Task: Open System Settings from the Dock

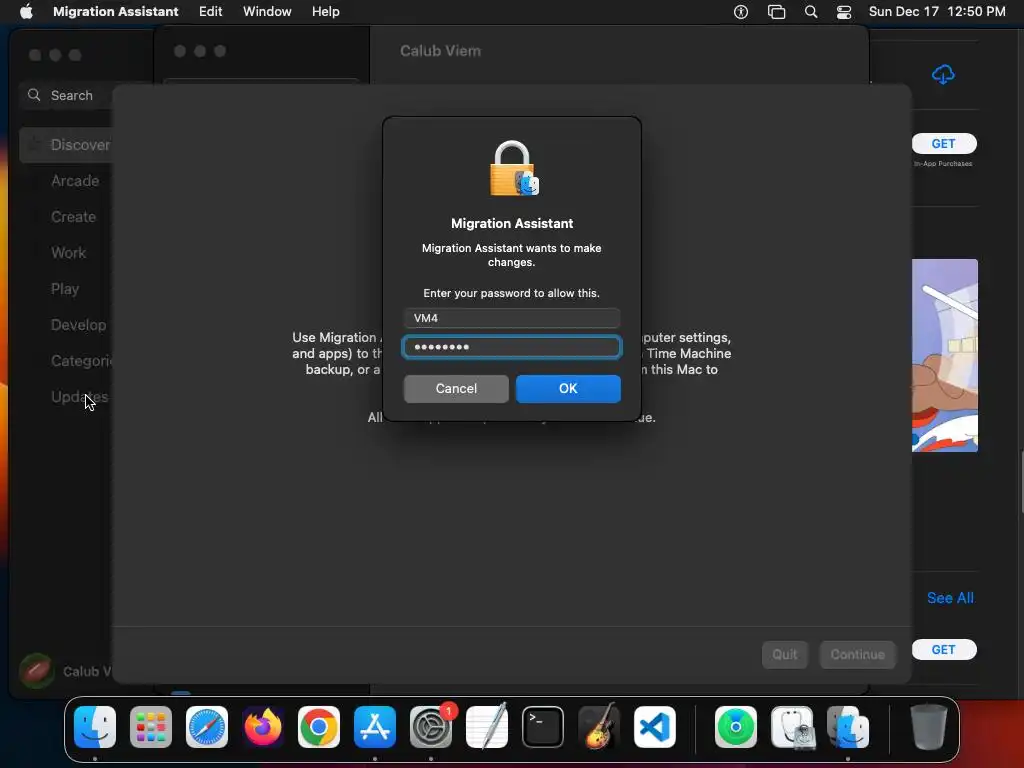Action: pos(431,727)
